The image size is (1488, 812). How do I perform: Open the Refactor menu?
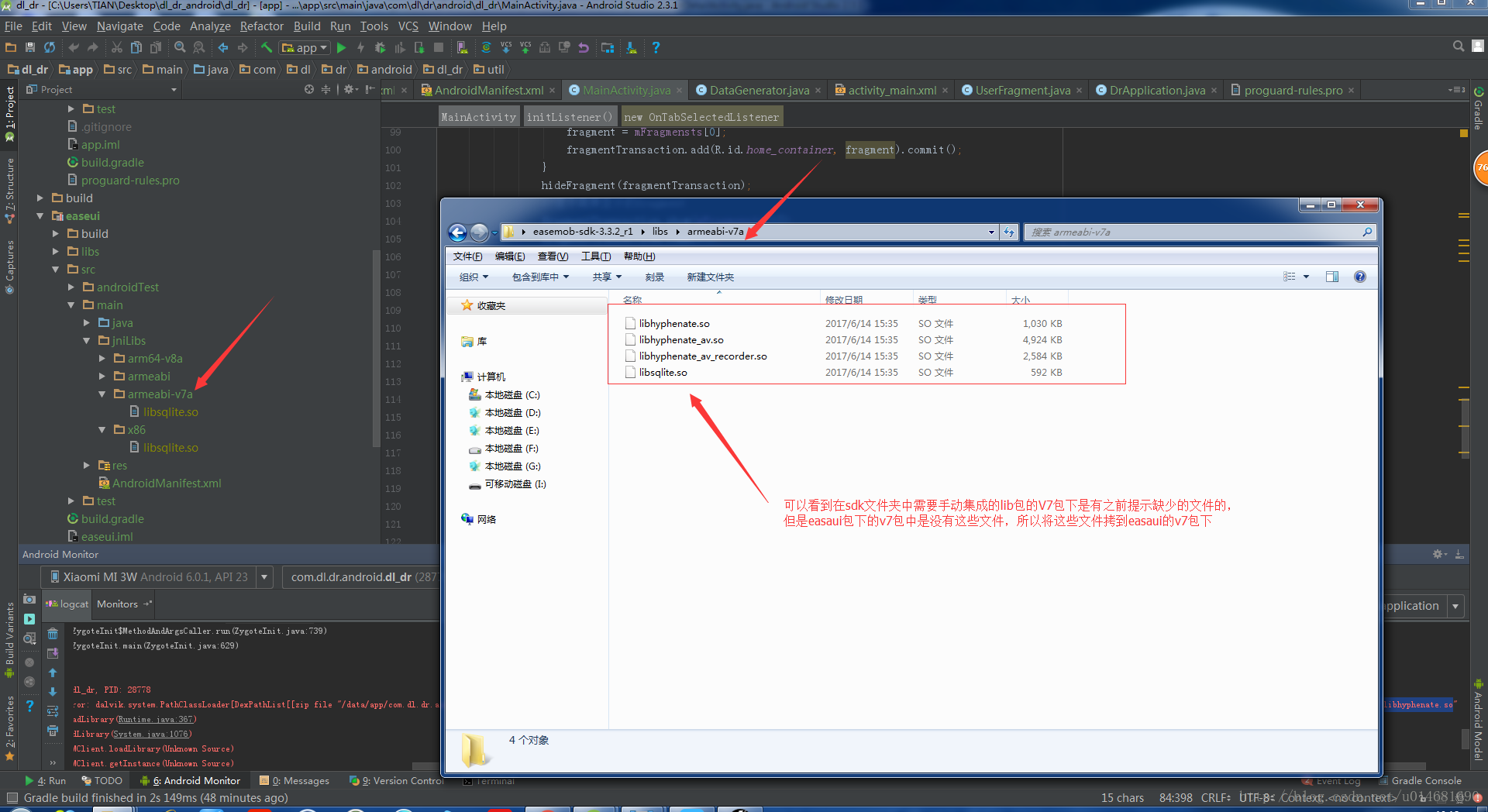(261, 26)
